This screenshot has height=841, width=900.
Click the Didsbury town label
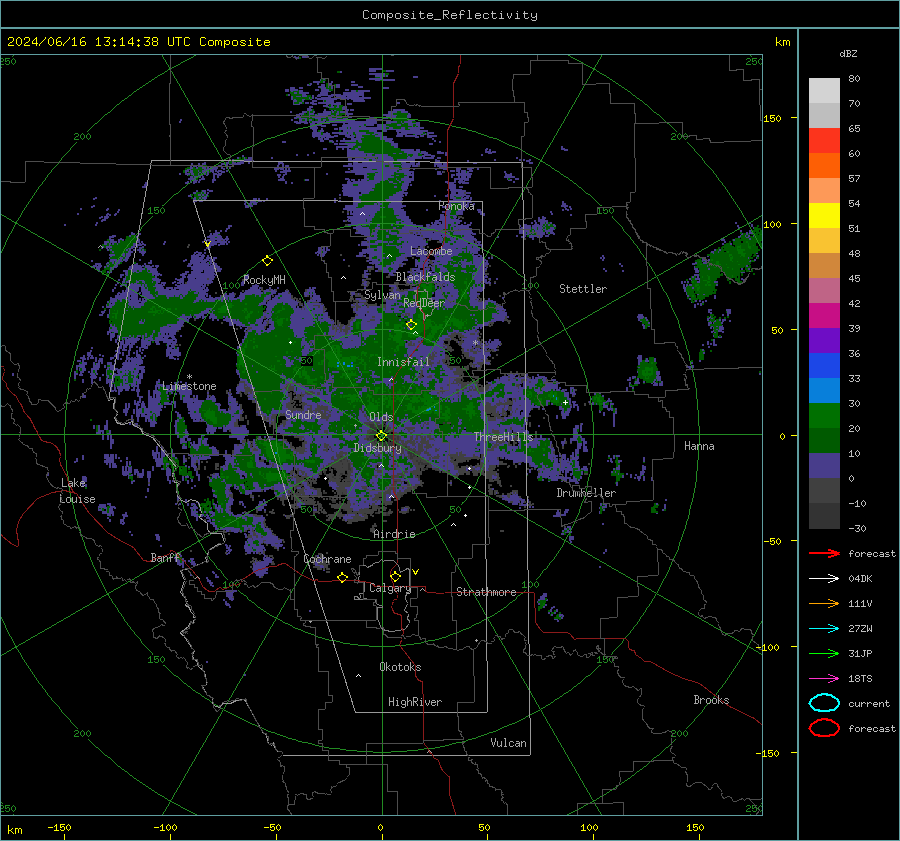[x=377, y=448]
